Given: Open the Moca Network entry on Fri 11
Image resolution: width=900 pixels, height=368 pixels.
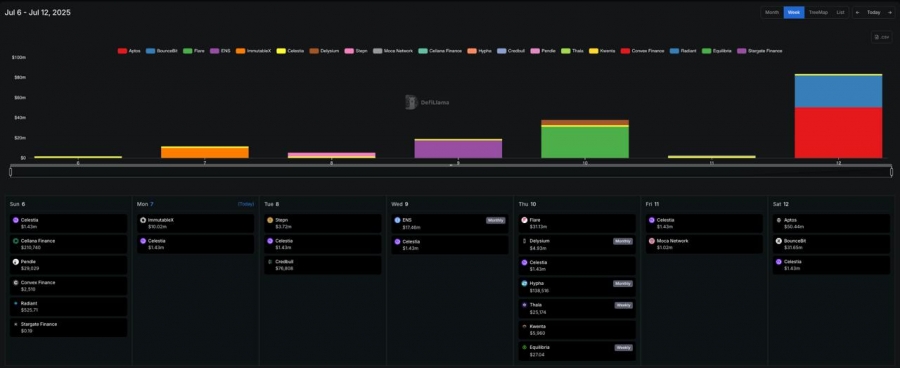Looking at the screenshot, I should click(x=704, y=244).
